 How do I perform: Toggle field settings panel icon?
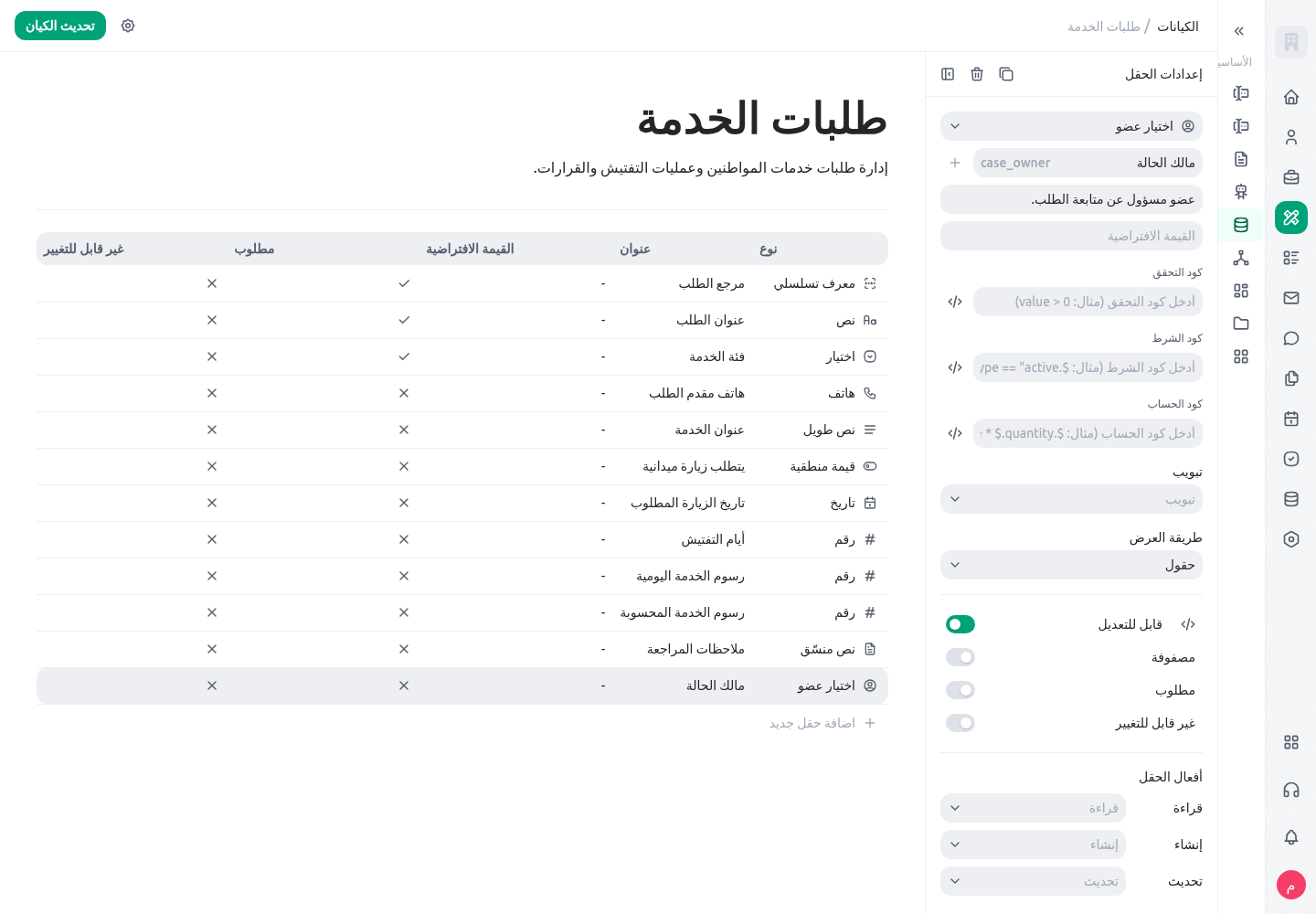coord(948,74)
